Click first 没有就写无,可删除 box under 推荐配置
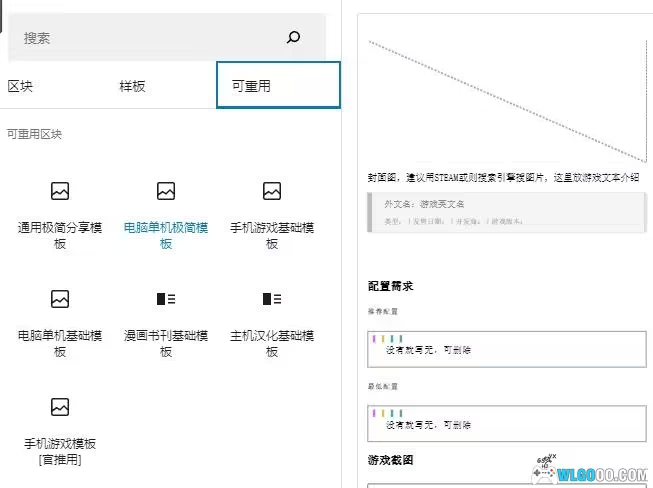The height and width of the screenshot is (488, 653). tap(507, 349)
